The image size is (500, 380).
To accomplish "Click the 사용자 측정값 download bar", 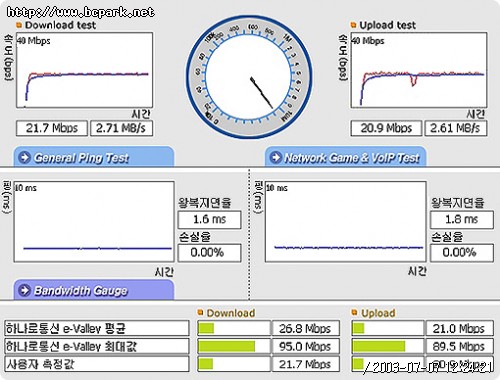I will click(234, 364).
